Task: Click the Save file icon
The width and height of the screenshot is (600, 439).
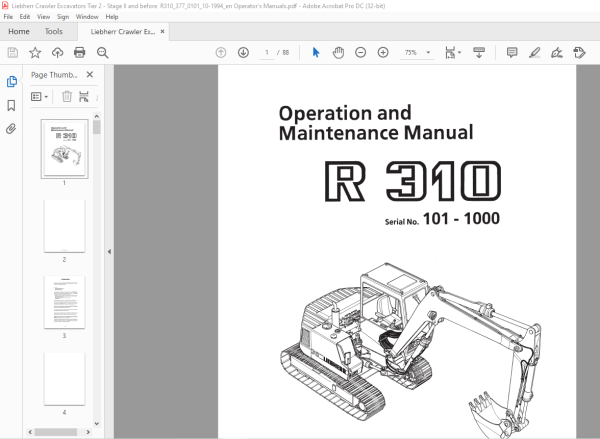Action: (x=13, y=52)
